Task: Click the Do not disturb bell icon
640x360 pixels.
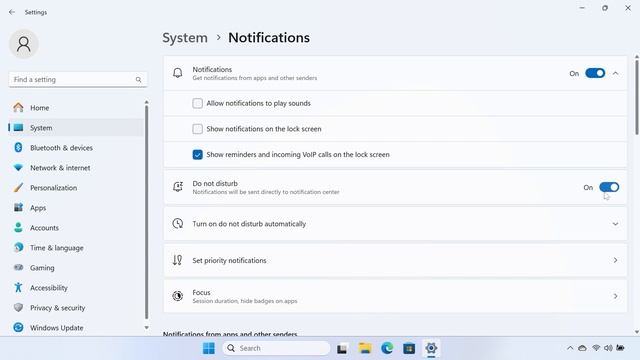Action: (178, 187)
